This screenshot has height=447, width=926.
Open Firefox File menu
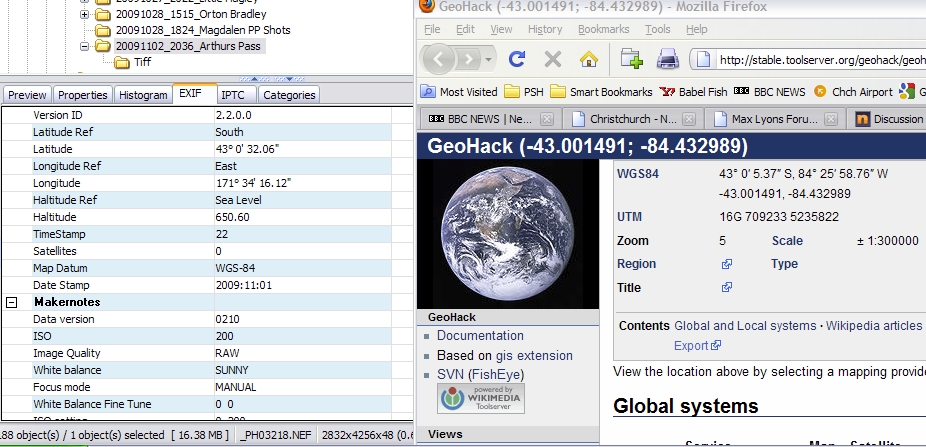(x=432, y=29)
